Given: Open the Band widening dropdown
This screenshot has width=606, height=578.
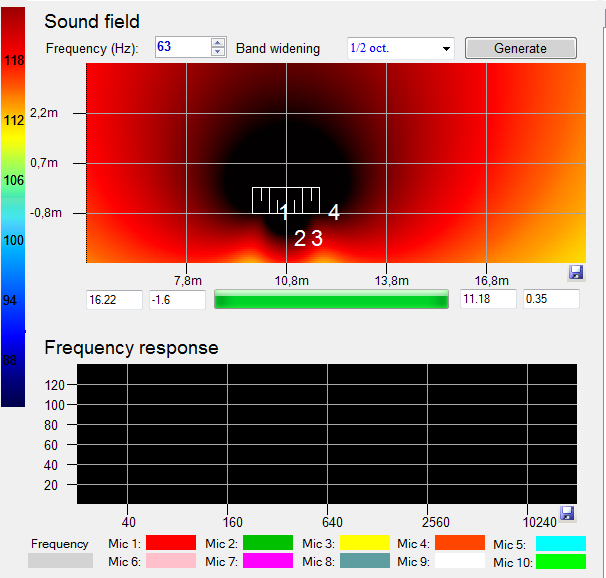Looking at the screenshot, I should [x=445, y=48].
